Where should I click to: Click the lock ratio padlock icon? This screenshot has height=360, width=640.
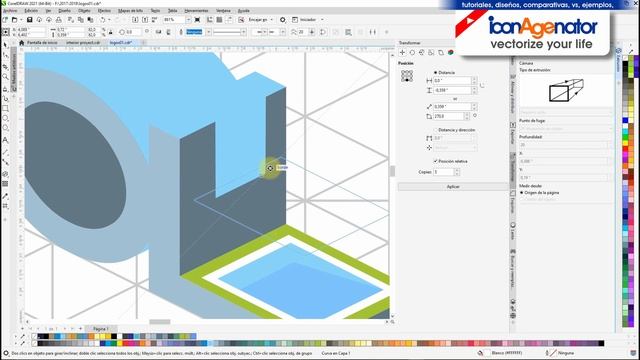point(111,32)
